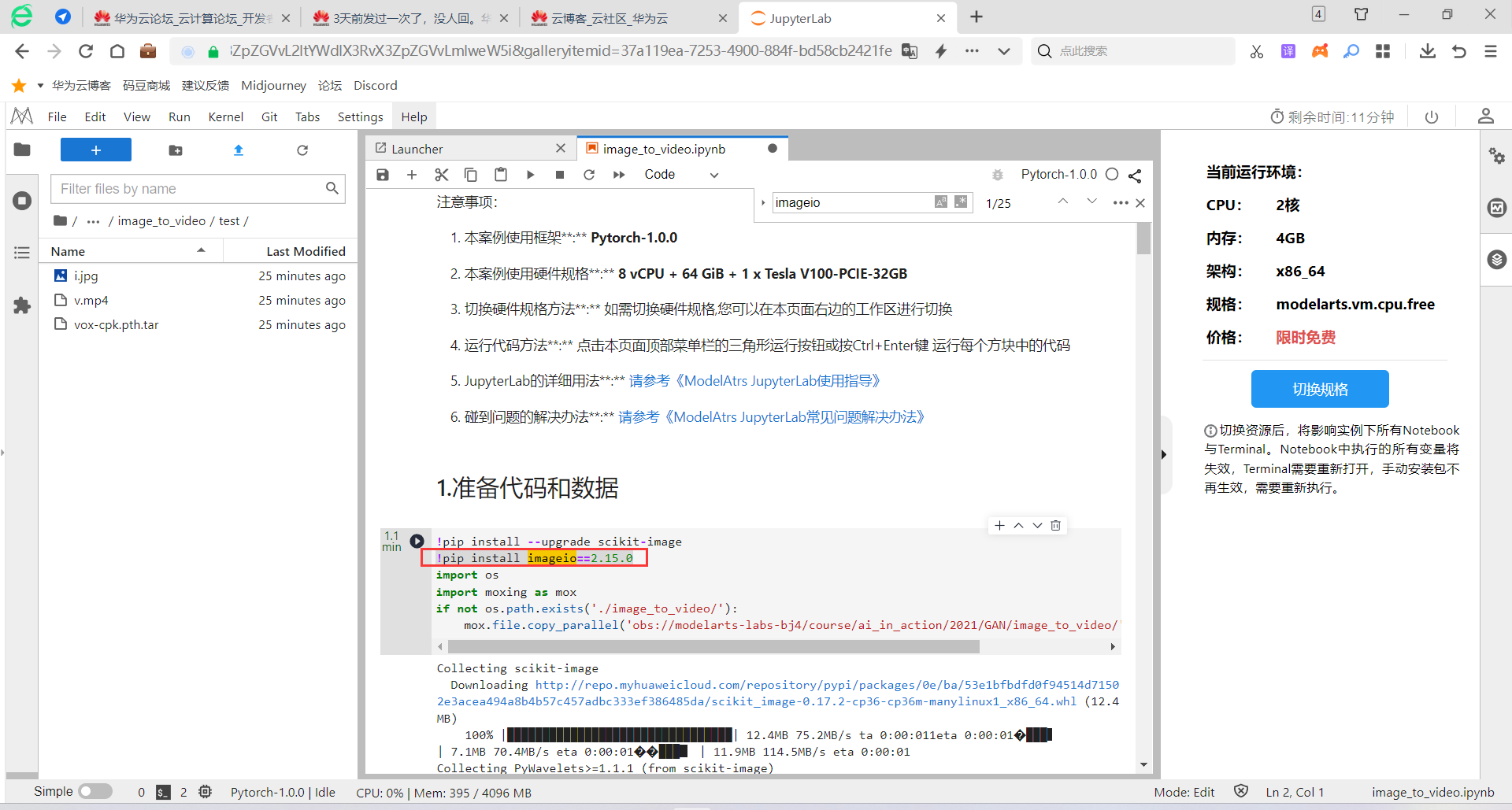
Task: Stop the instance using the power icon
Action: 1432,117
